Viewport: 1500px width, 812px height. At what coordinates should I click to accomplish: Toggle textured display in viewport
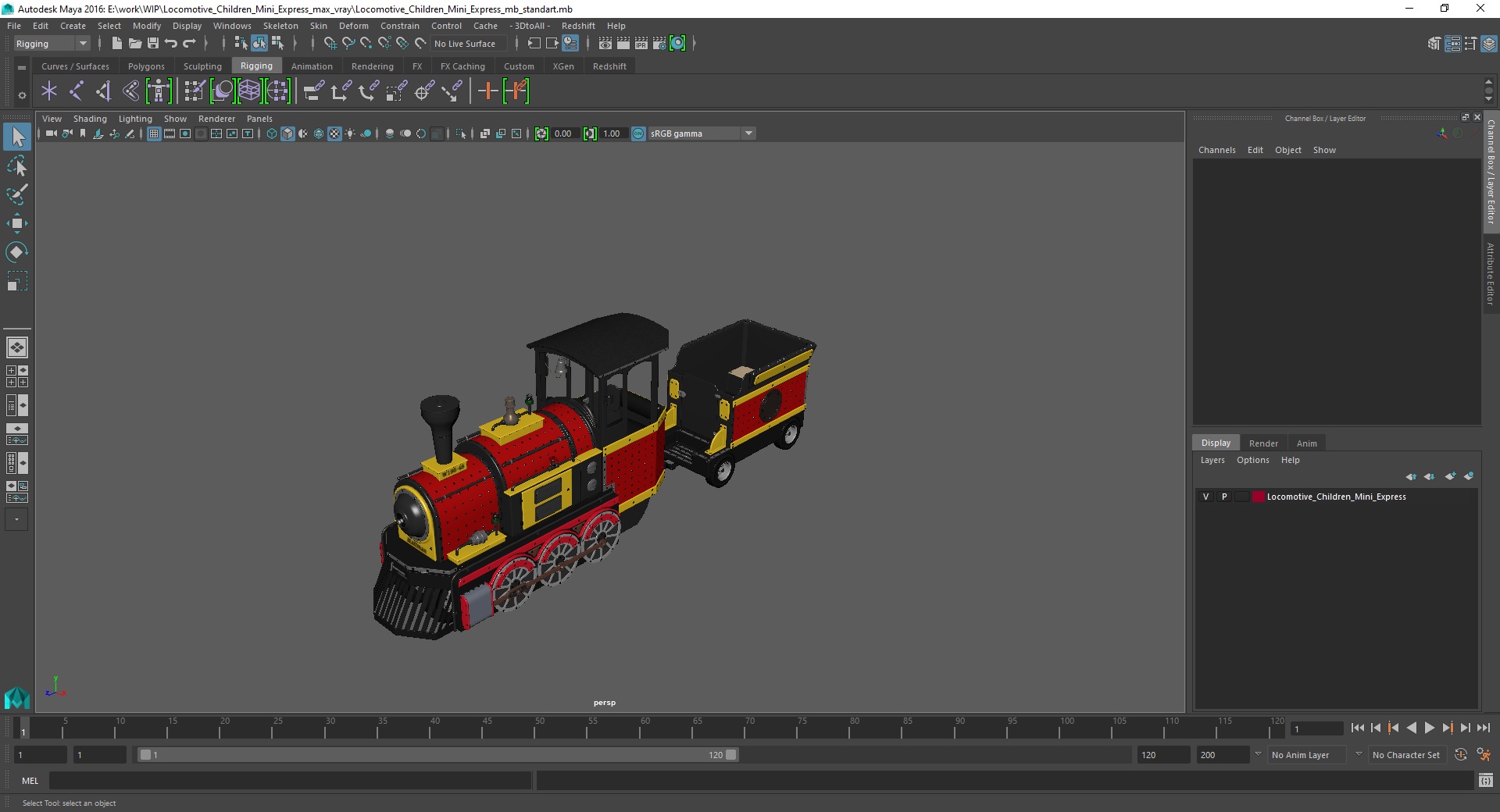coord(334,134)
